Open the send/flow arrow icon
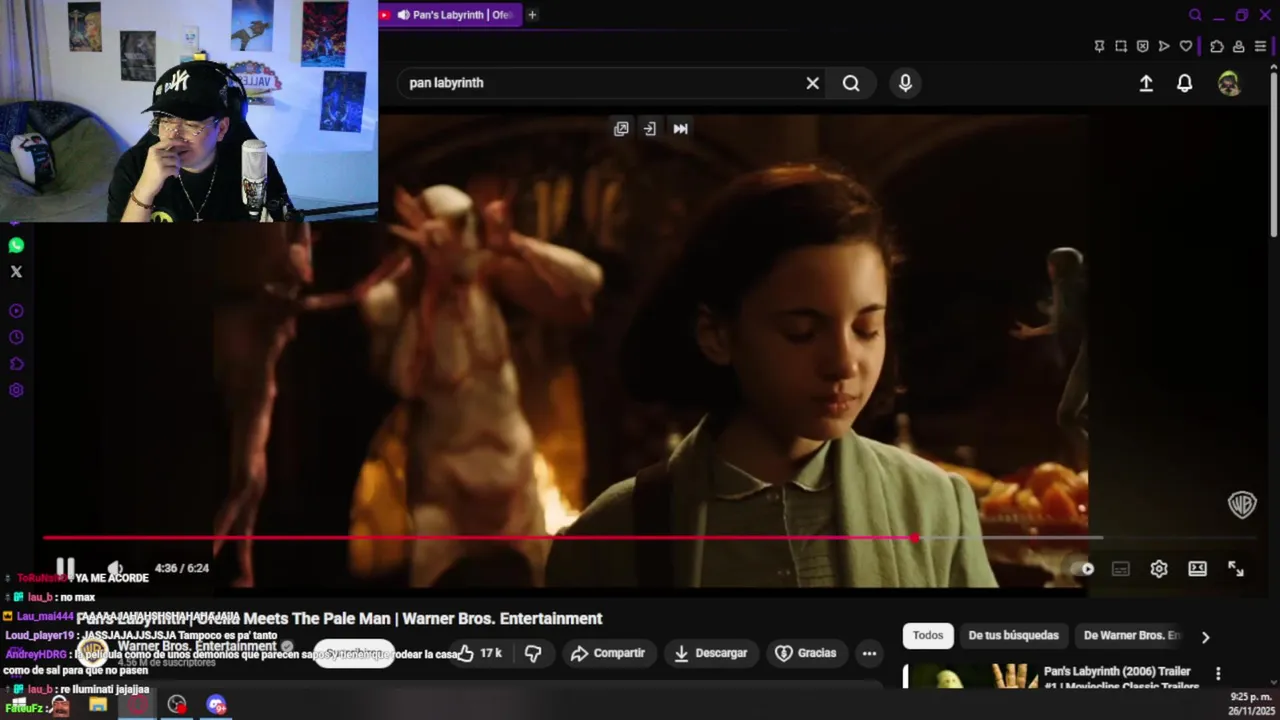 pyautogui.click(x=1164, y=46)
